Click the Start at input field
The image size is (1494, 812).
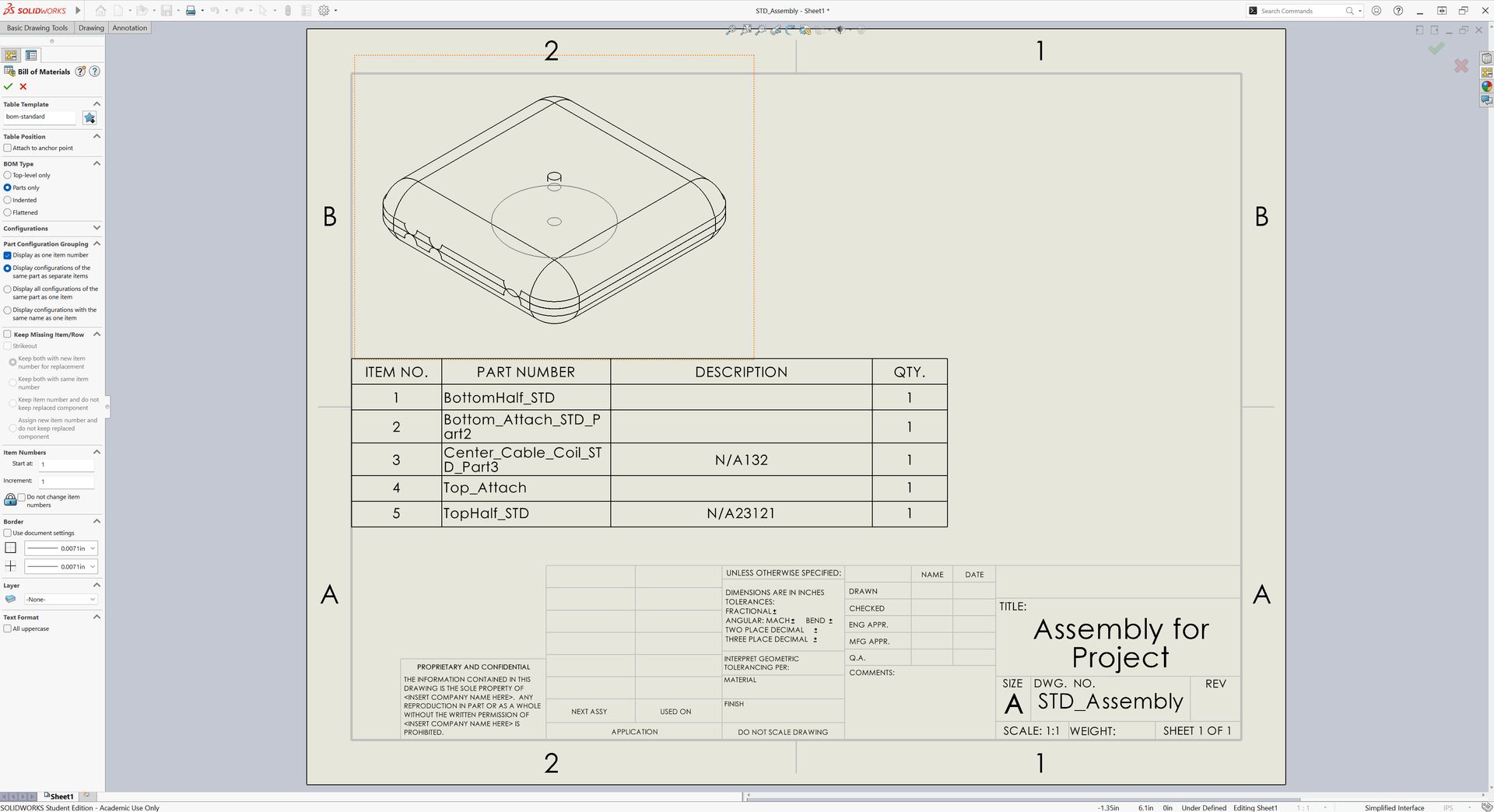click(66, 464)
